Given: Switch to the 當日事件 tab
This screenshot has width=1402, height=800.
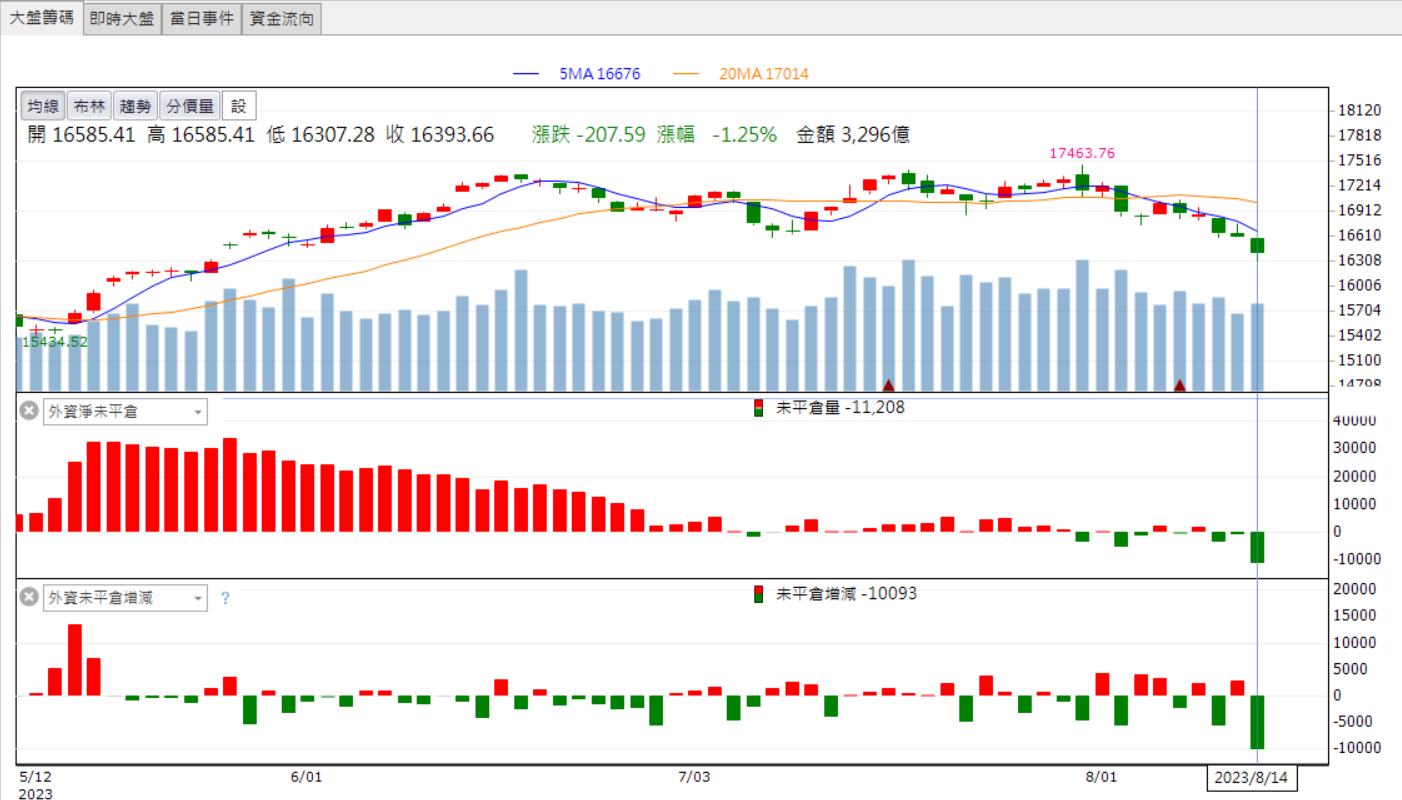Looking at the screenshot, I should point(201,19).
